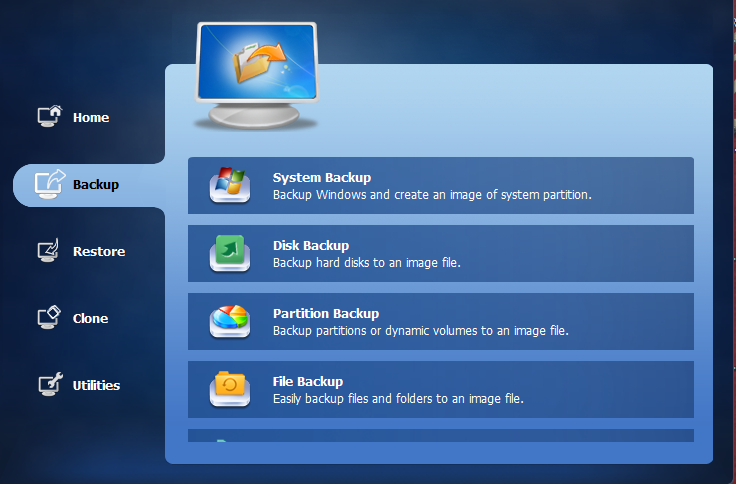
Task: Choose the File Backup title
Action: point(308,382)
